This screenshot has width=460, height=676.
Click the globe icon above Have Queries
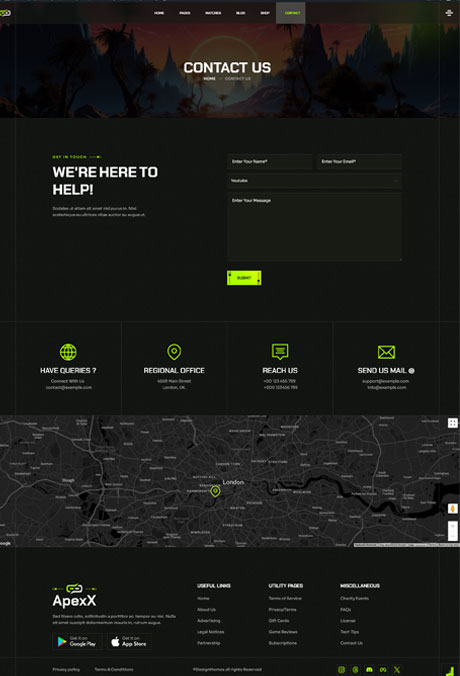(x=68, y=352)
